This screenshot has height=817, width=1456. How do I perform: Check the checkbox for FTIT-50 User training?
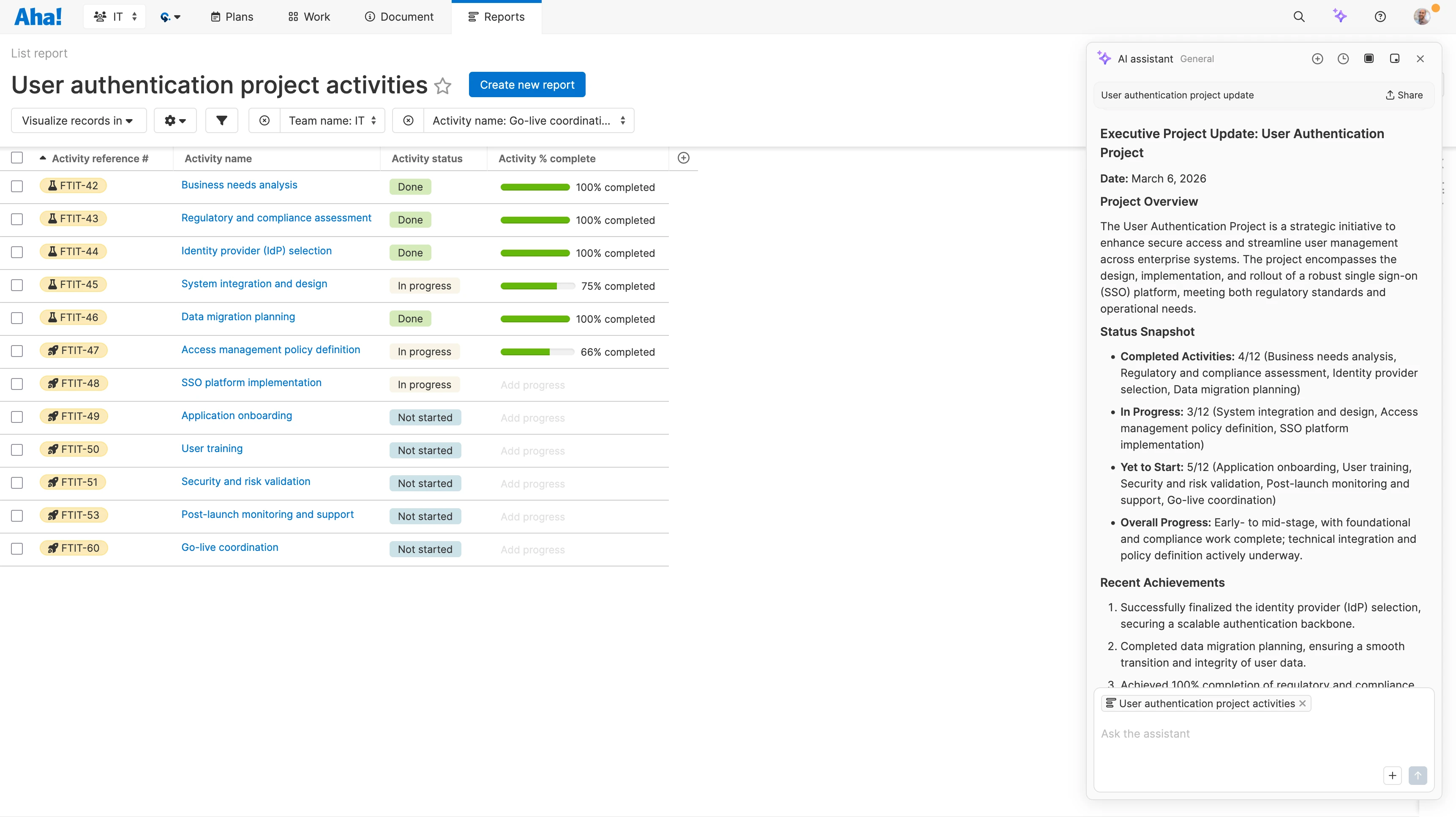17,450
